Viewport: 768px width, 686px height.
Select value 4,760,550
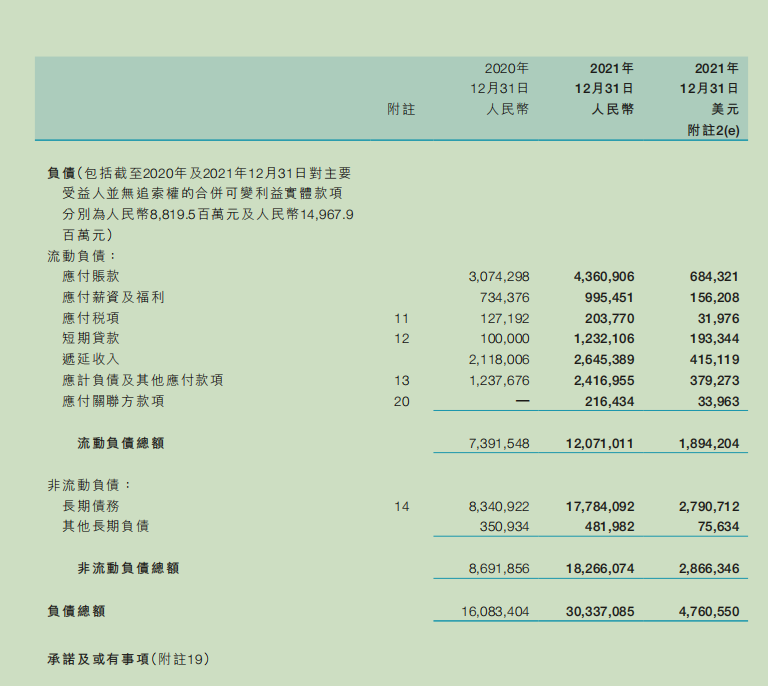[x=709, y=612]
